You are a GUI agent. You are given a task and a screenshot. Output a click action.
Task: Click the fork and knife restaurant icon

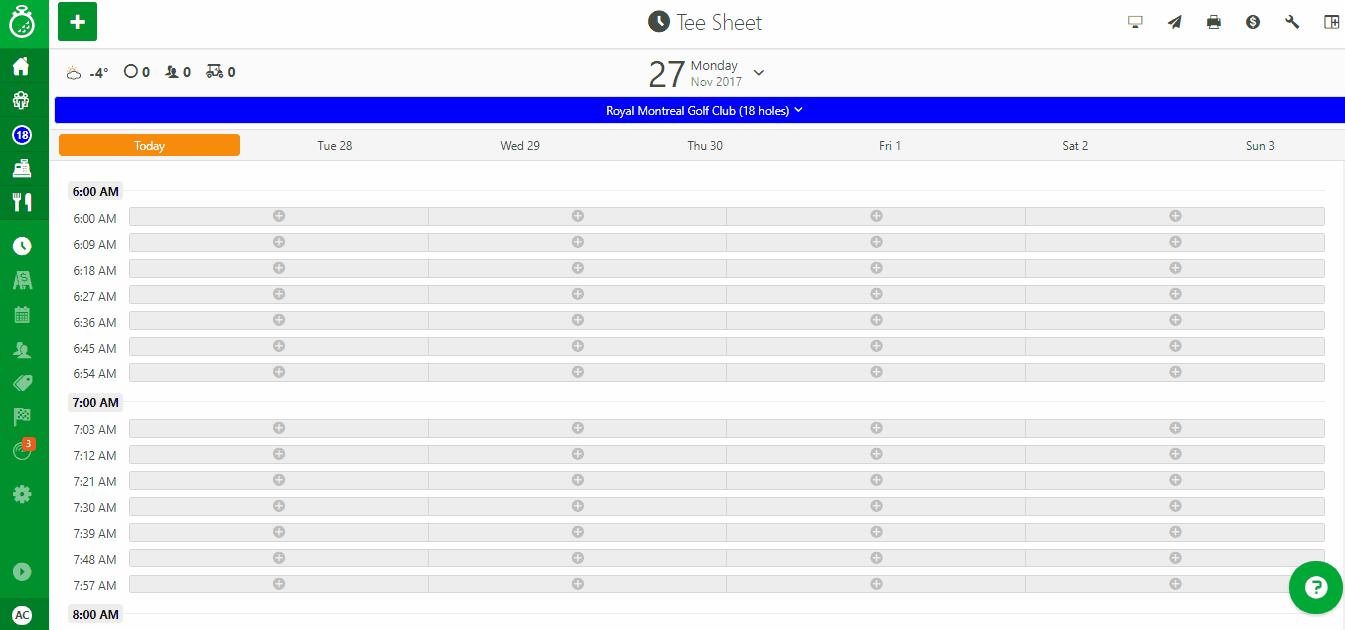click(x=22, y=202)
